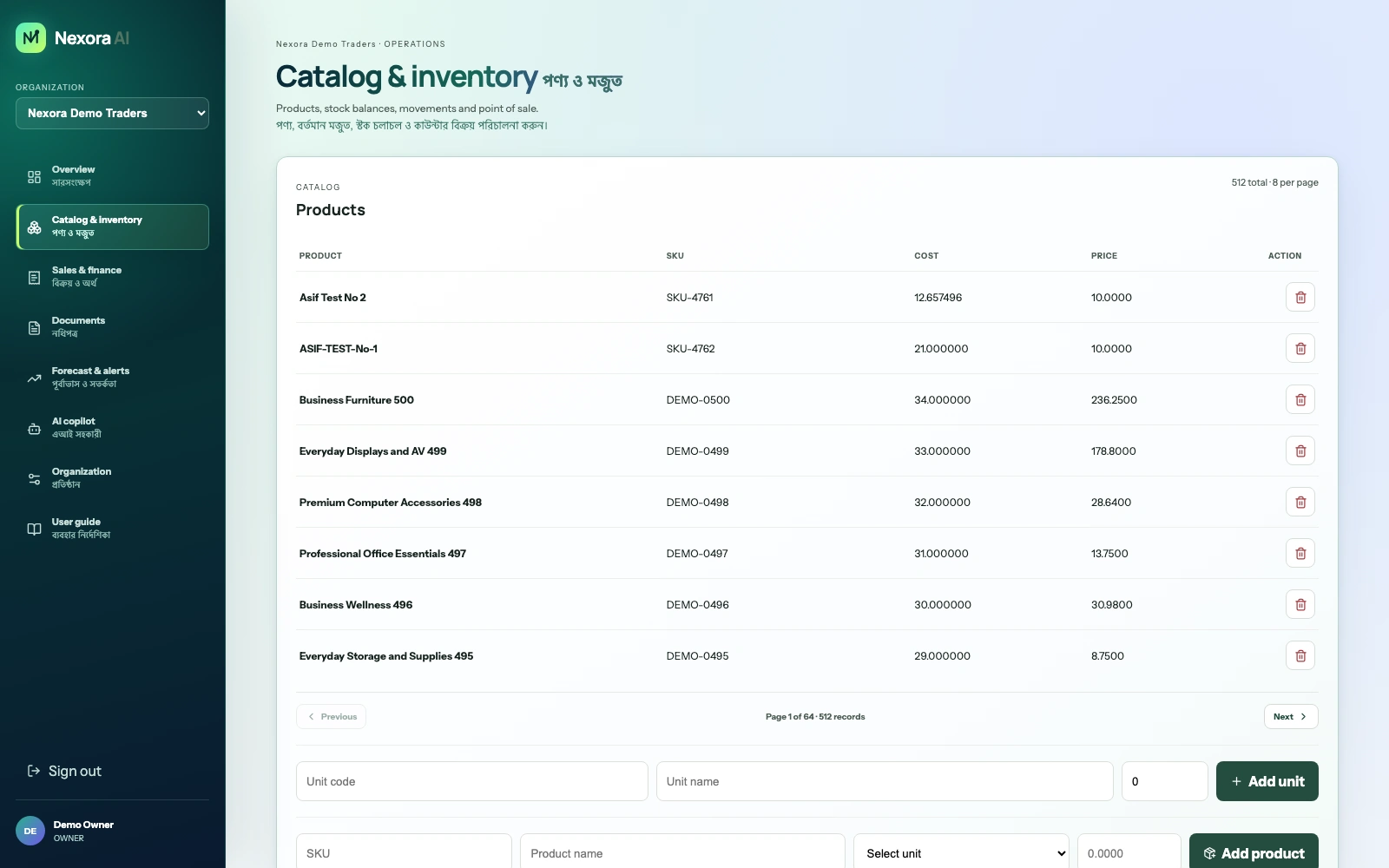Click the DE user avatar
This screenshot has width=1389, height=868.
(30, 831)
